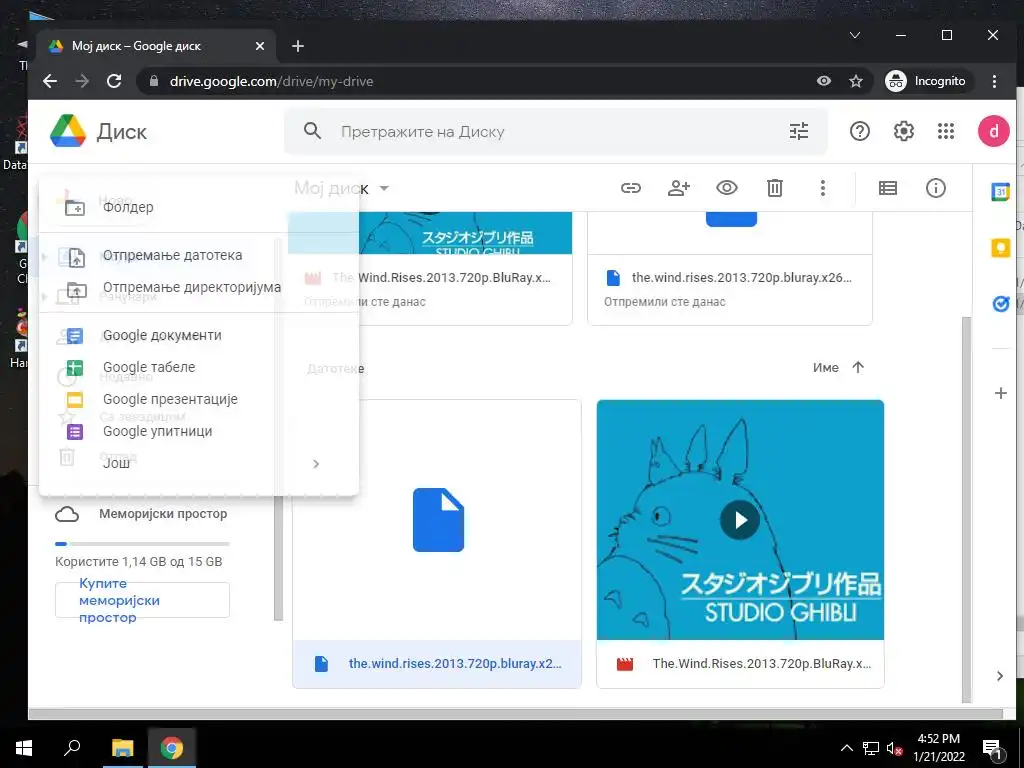
Task: Close the Мој диск tab
Action: pyautogui.click(x=259, y=46)
